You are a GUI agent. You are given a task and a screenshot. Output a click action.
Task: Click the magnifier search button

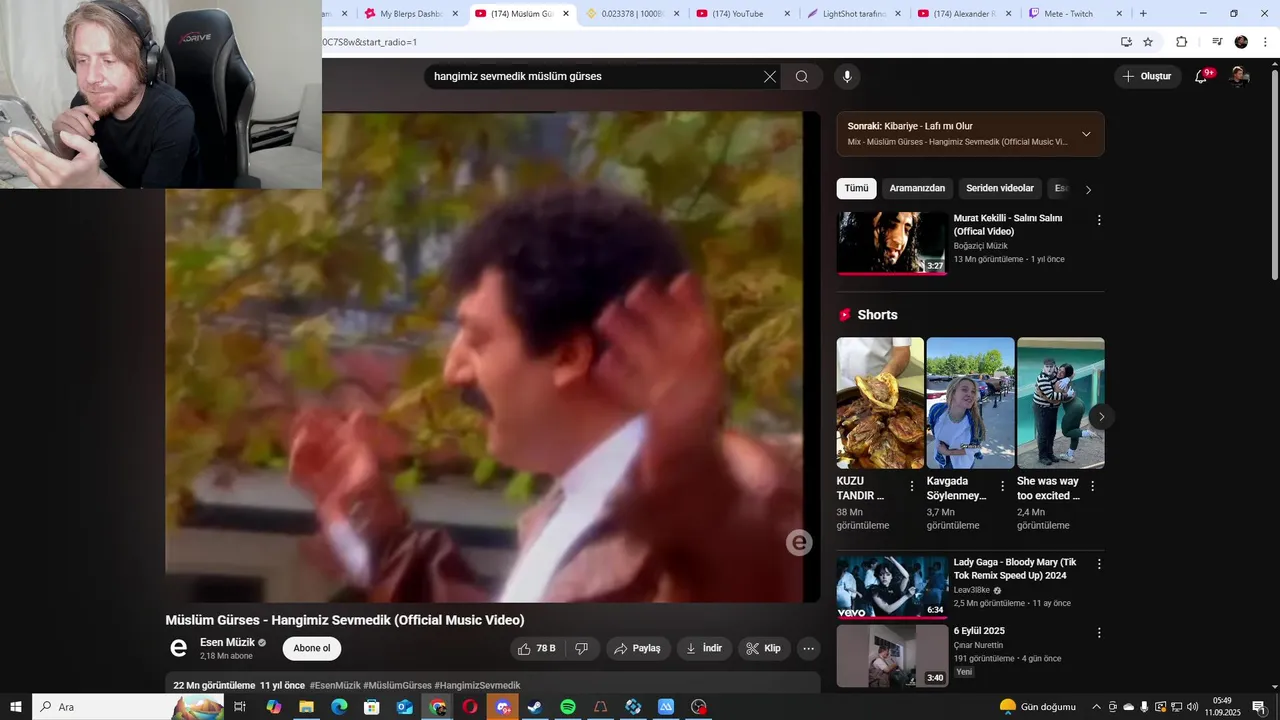[802, 76]
